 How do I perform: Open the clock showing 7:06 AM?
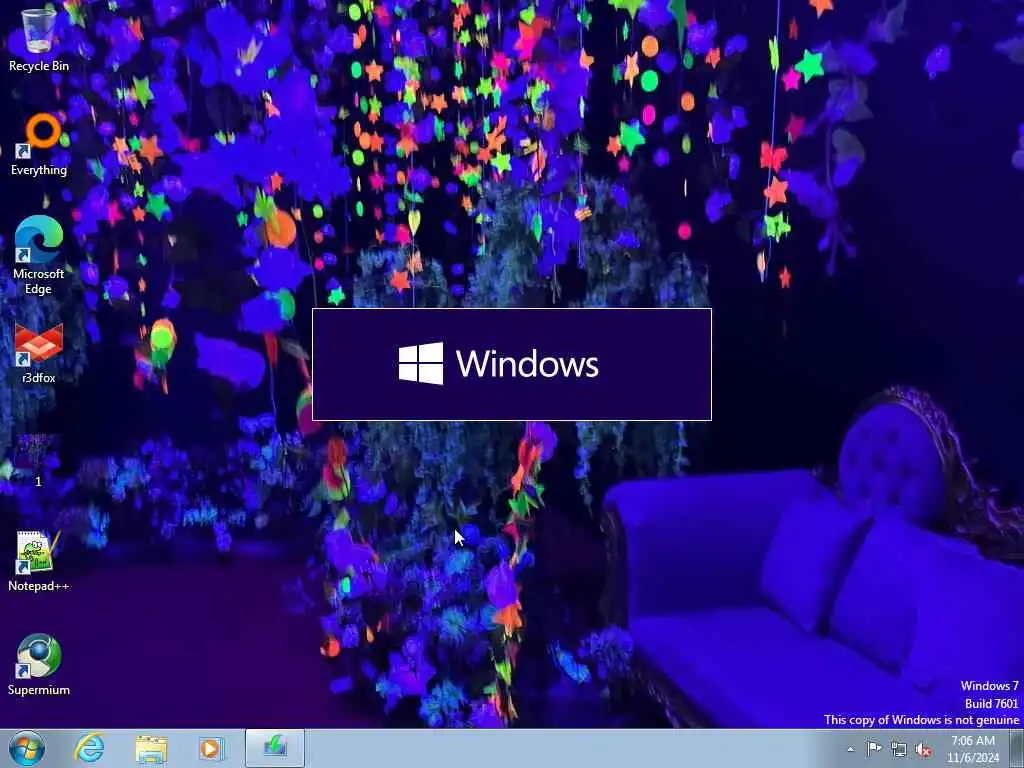(x=973, y=749)
